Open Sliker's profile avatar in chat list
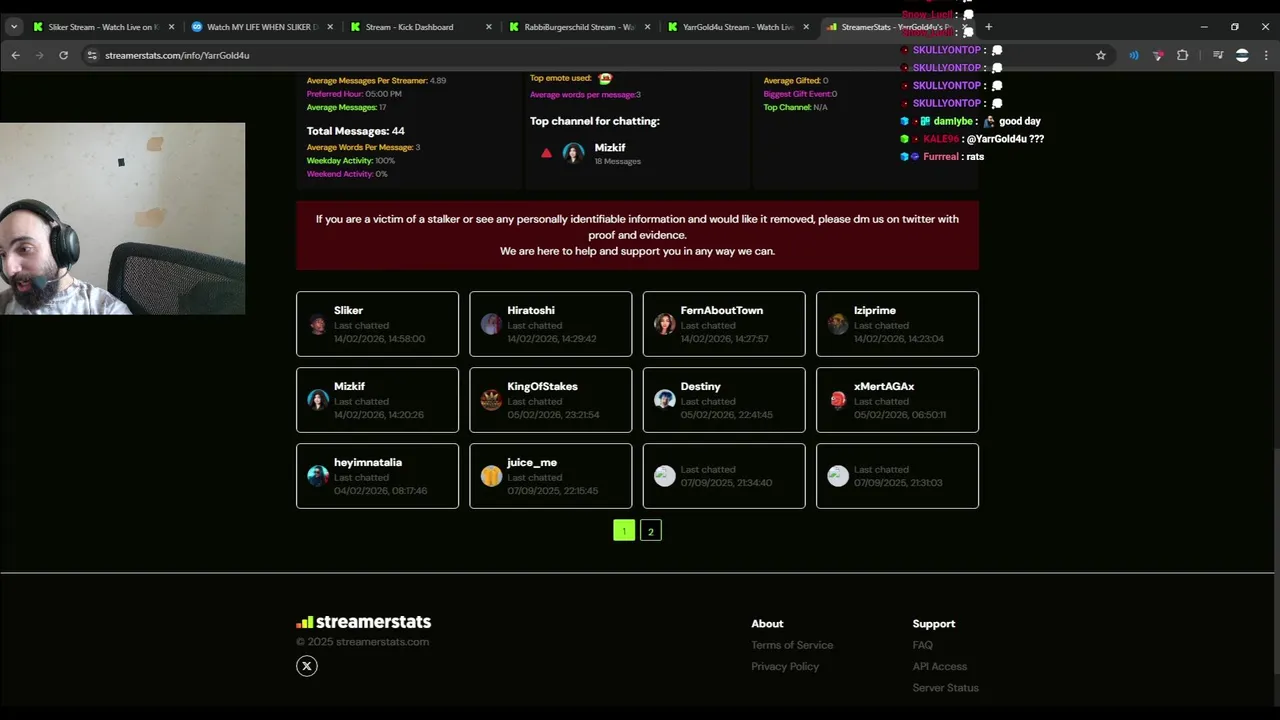 [318, 324]
